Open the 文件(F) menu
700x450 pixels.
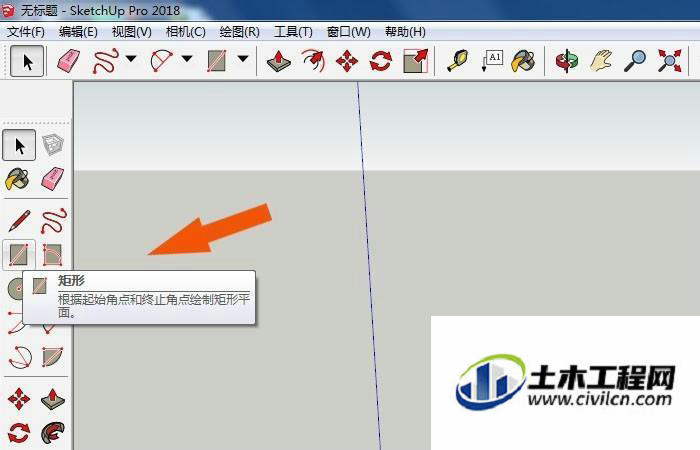pos(26,32)
